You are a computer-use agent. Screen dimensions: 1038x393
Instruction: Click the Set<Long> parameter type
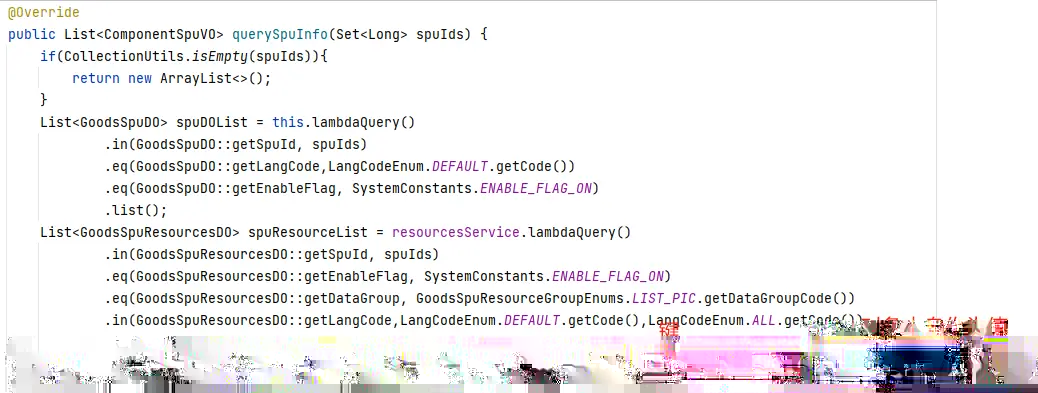point(372,34)
